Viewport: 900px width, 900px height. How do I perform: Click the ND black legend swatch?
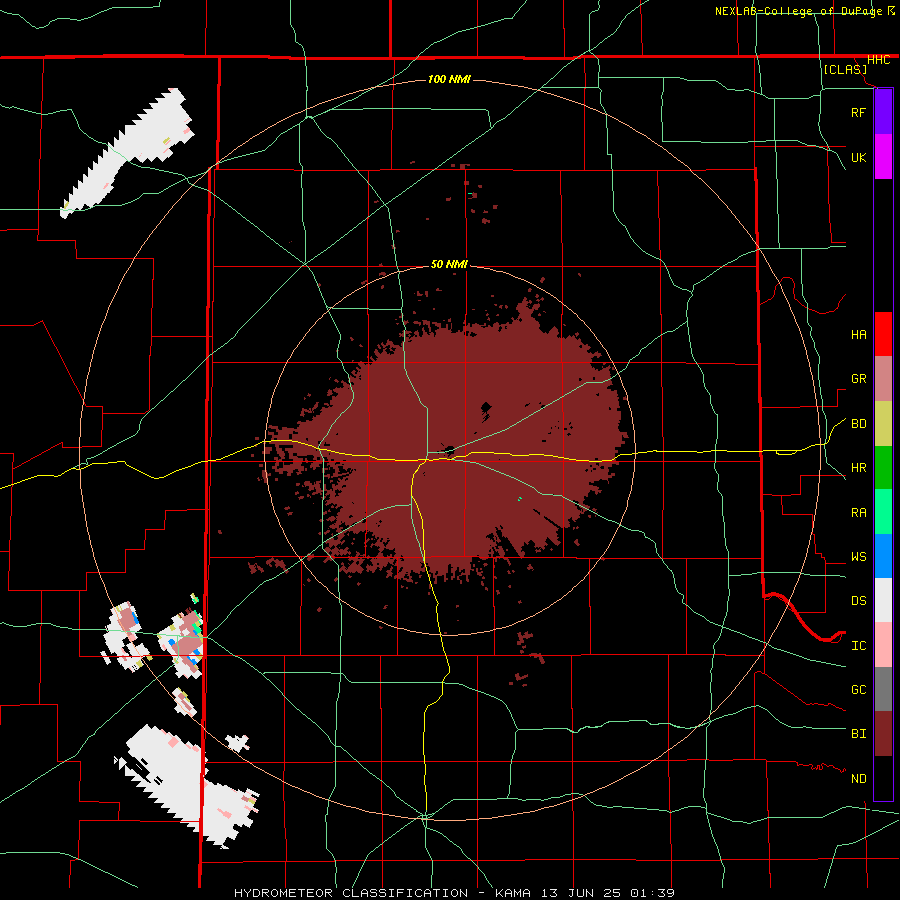click(883, 778)
